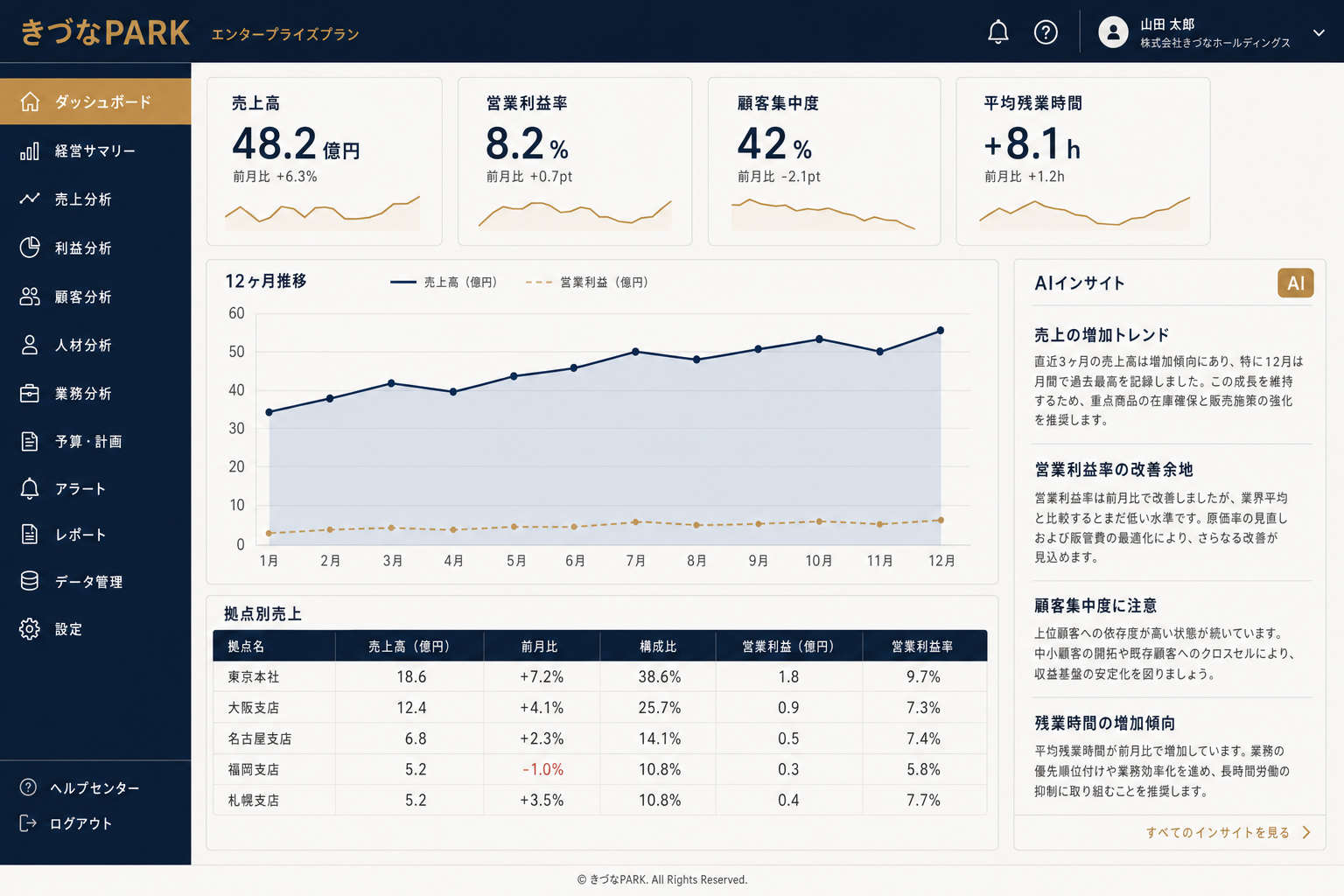Screen dimensions: 1344x896
Task: Click the 利益分析 pie chart icon
Action: pyautogui.click(x=30, y=248)
